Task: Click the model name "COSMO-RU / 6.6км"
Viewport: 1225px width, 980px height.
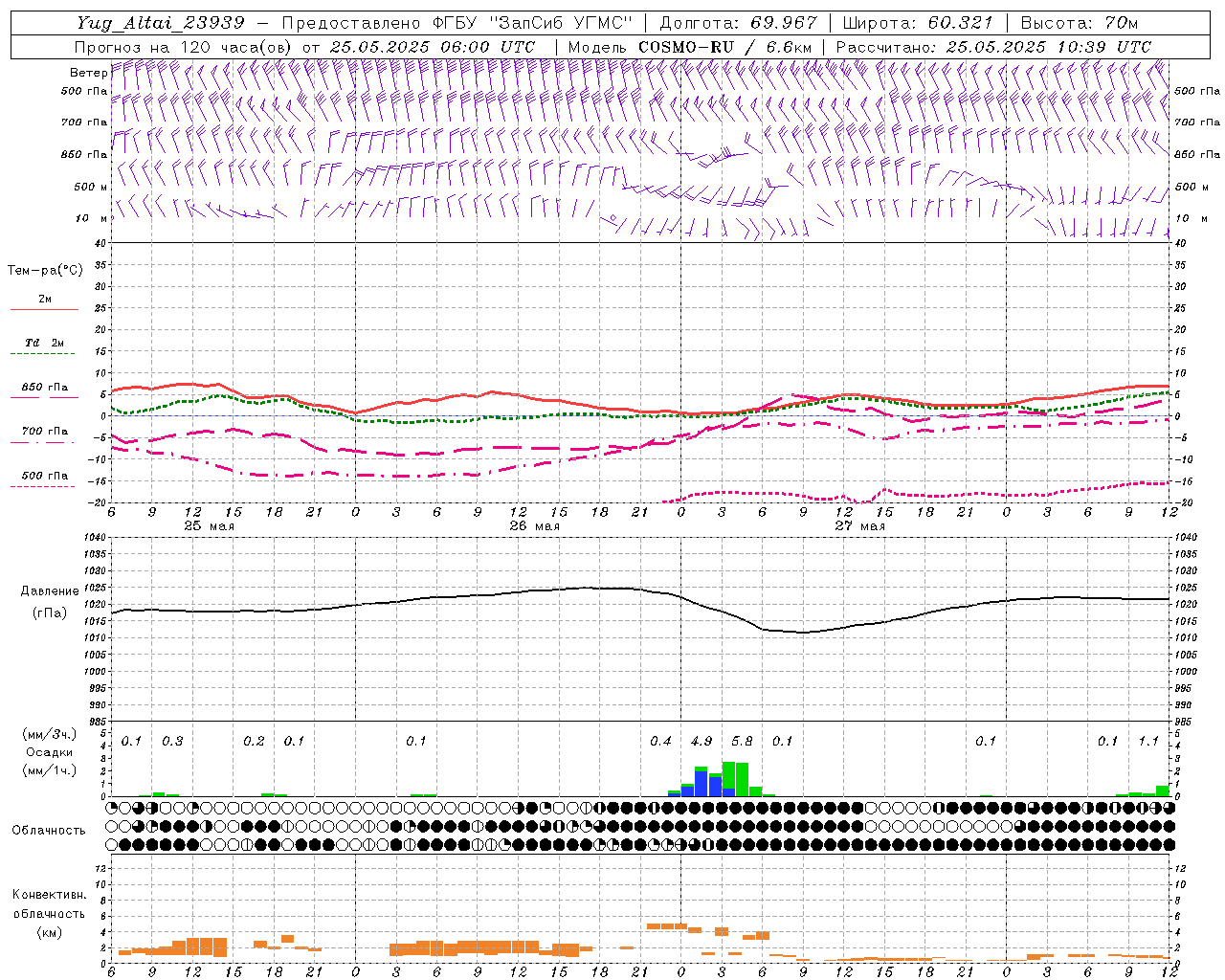Action: click(724, 47)
